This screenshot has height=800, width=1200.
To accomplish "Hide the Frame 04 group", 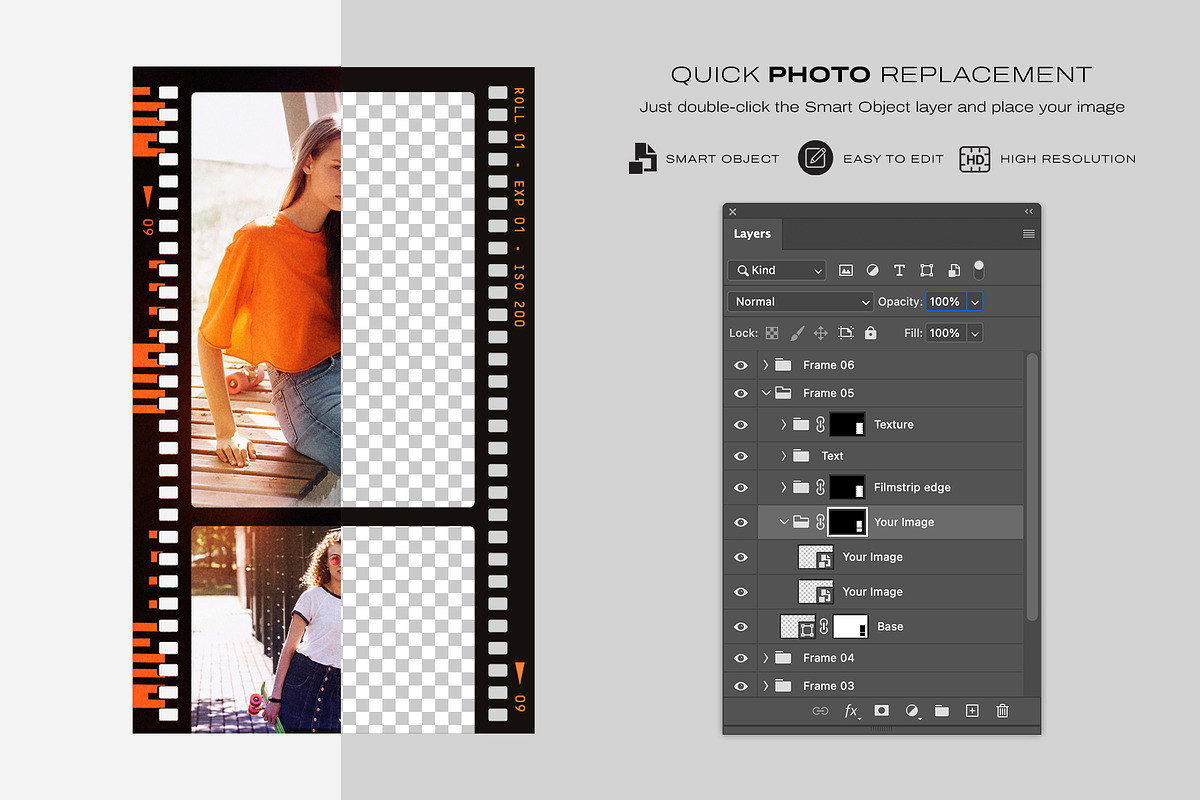I will (x=741, y=658).
